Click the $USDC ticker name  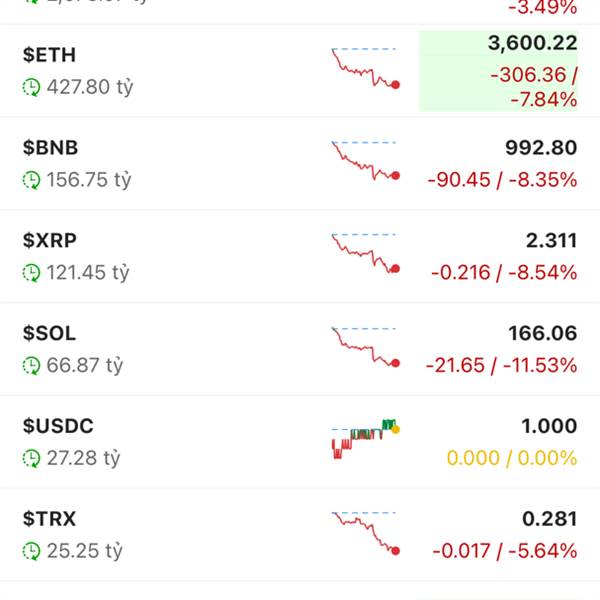(58, 426)
